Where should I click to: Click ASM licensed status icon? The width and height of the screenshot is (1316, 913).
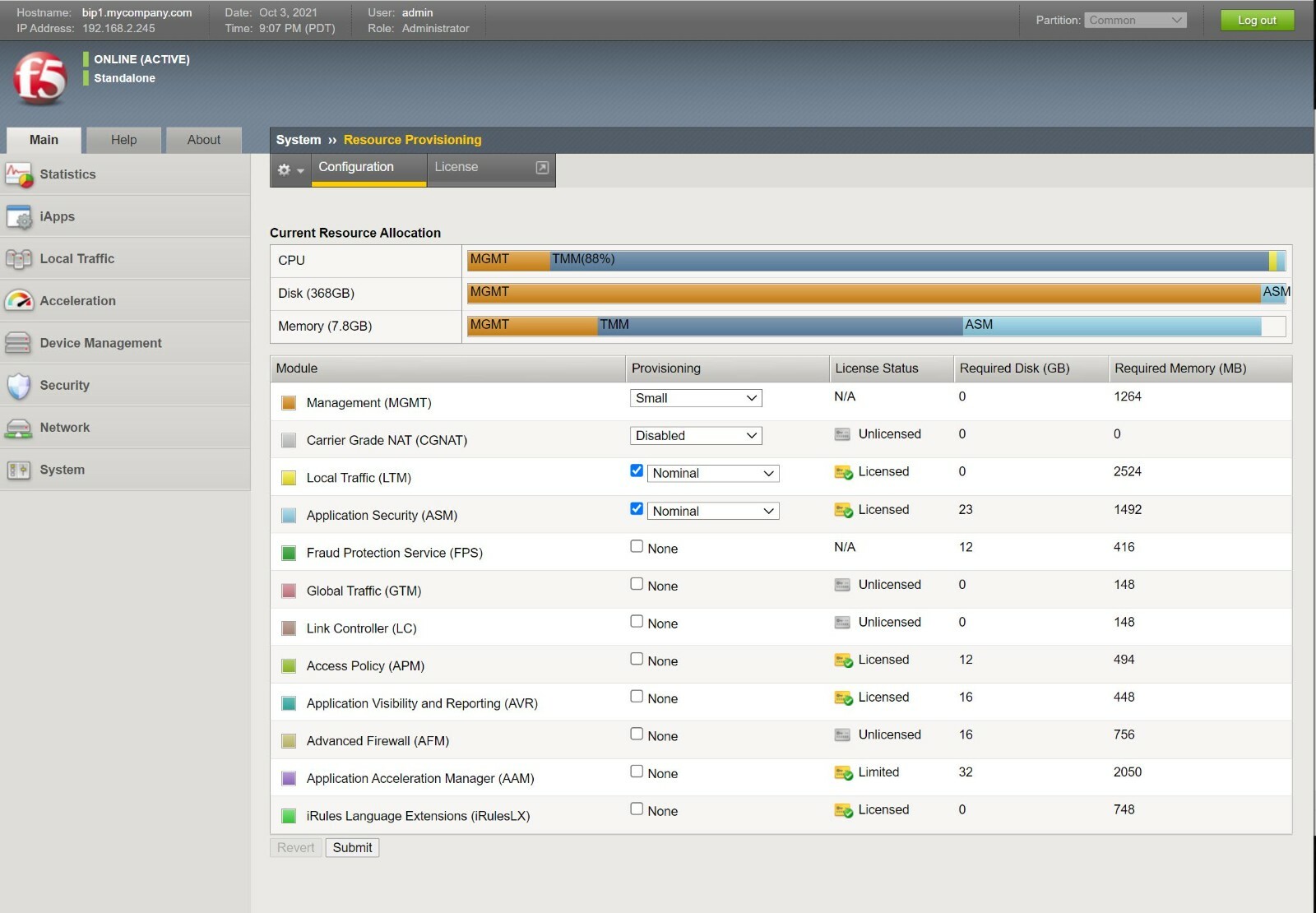click(843, 510)
